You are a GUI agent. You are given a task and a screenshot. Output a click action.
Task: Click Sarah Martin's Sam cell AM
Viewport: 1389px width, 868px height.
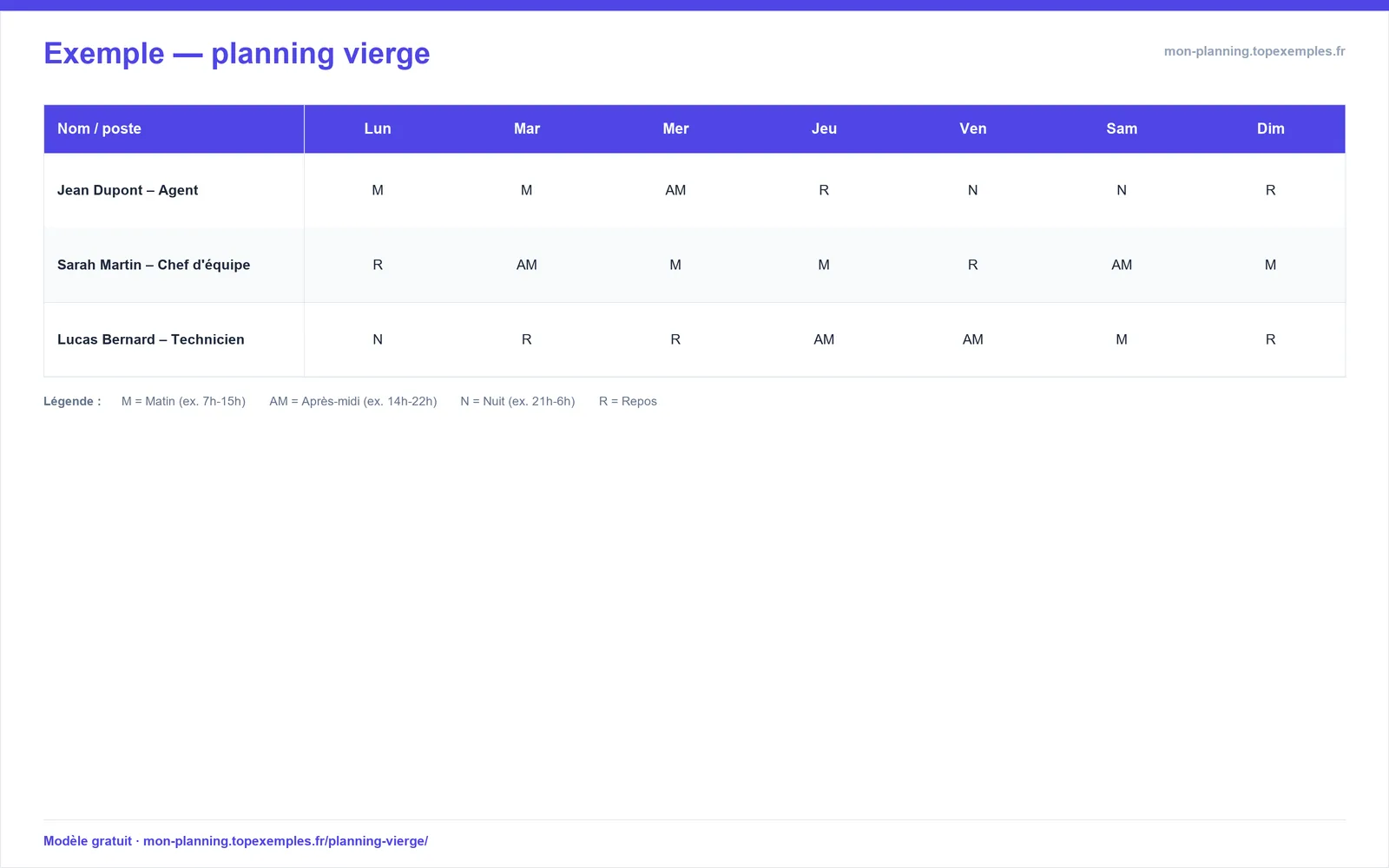[1122, 265]
